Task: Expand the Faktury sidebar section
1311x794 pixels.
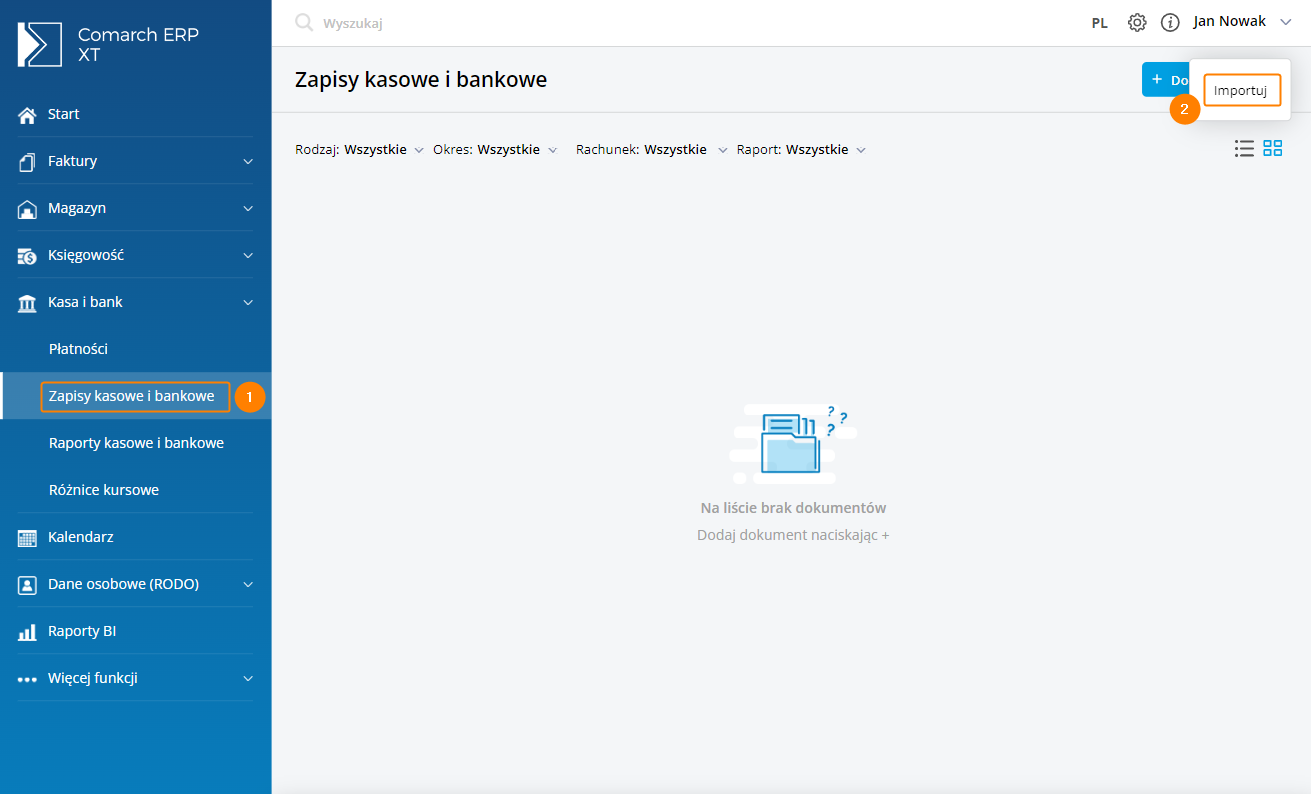Action: click(x=248, y=161)
